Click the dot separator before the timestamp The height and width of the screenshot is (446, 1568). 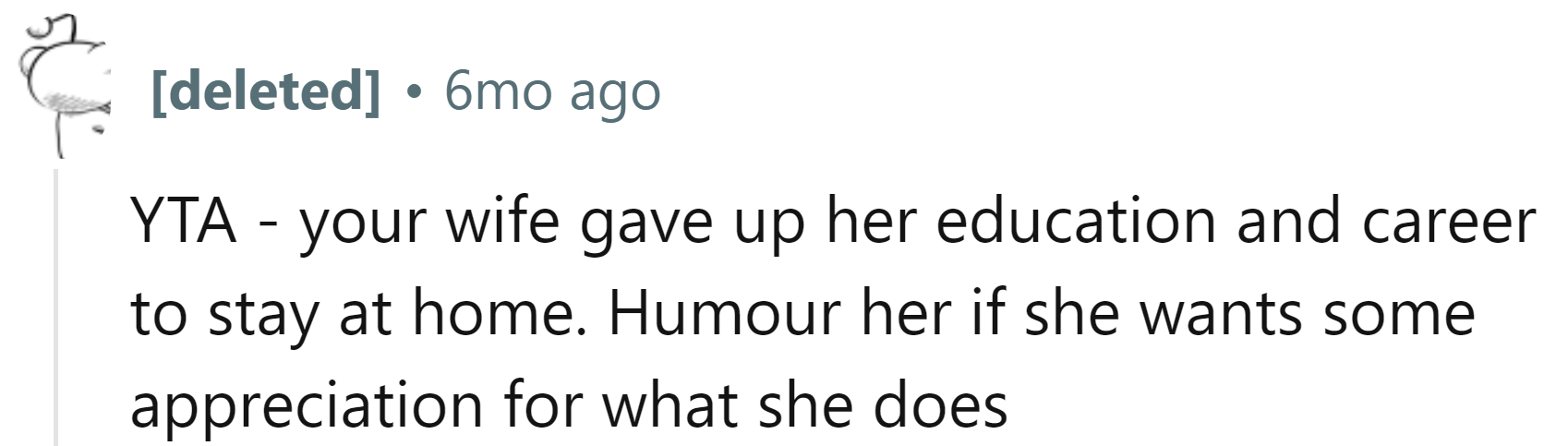pos(412,92)
